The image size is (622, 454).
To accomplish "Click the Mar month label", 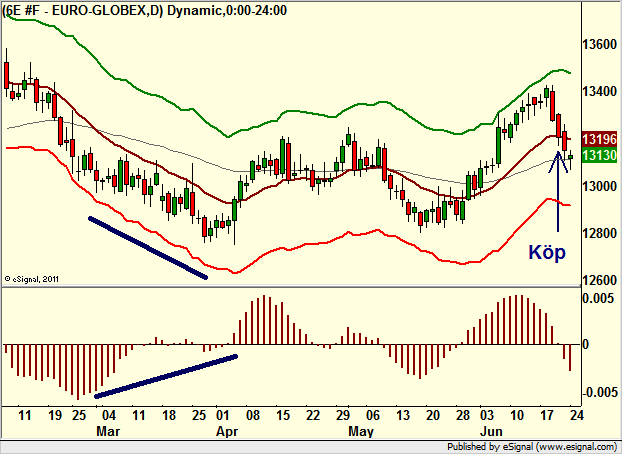I will tap(108, 431).
